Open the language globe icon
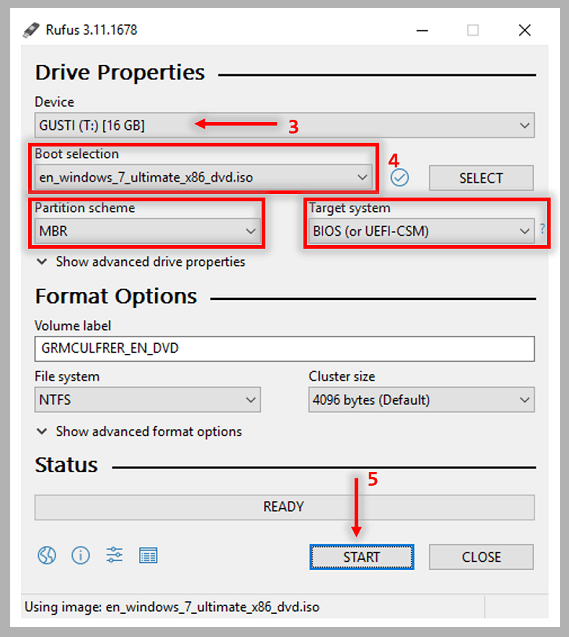Screen dimensions: 569x637 point(47,555)
